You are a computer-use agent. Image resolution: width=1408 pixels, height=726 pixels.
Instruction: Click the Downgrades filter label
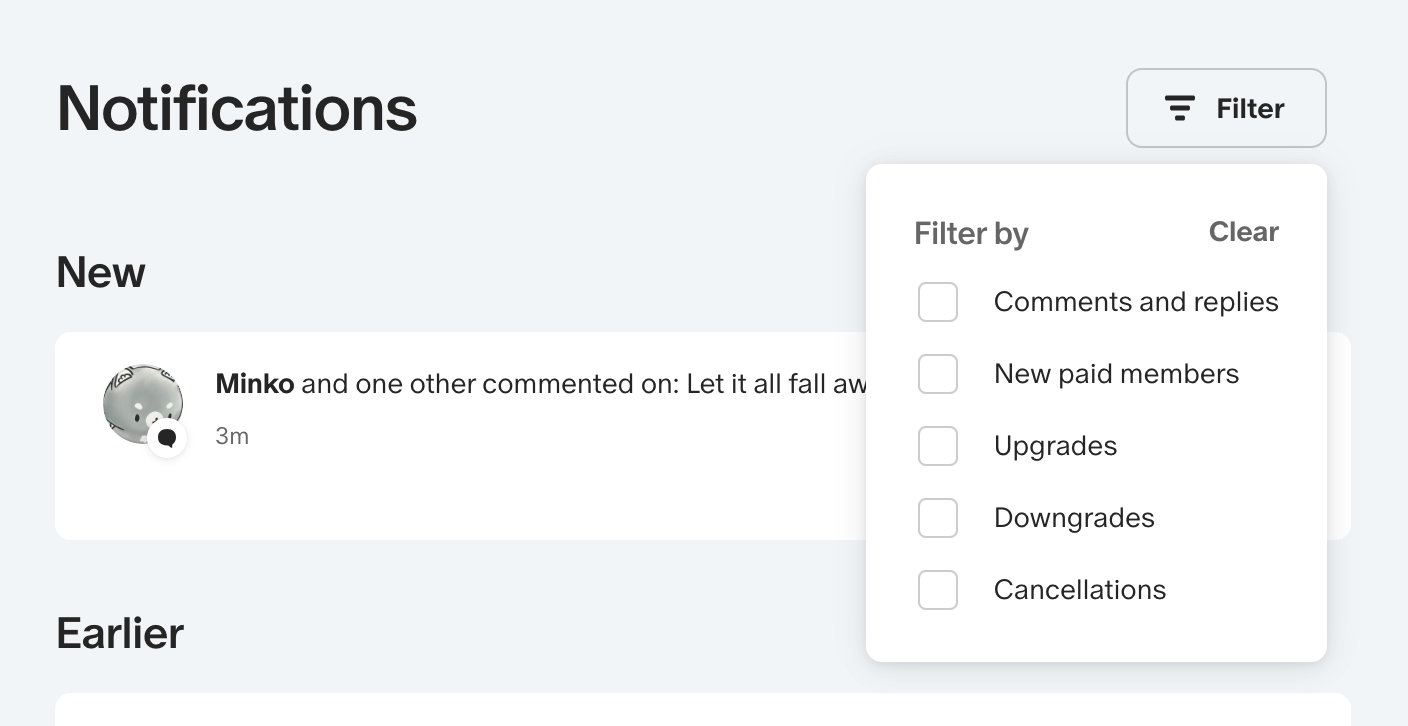1074,518
